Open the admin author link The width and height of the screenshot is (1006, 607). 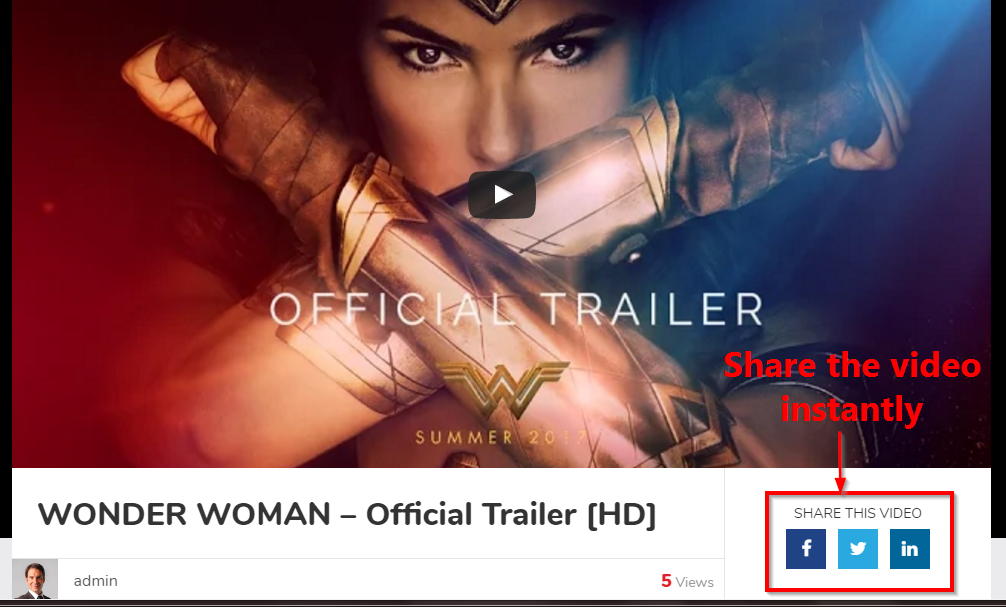point(96,581)
